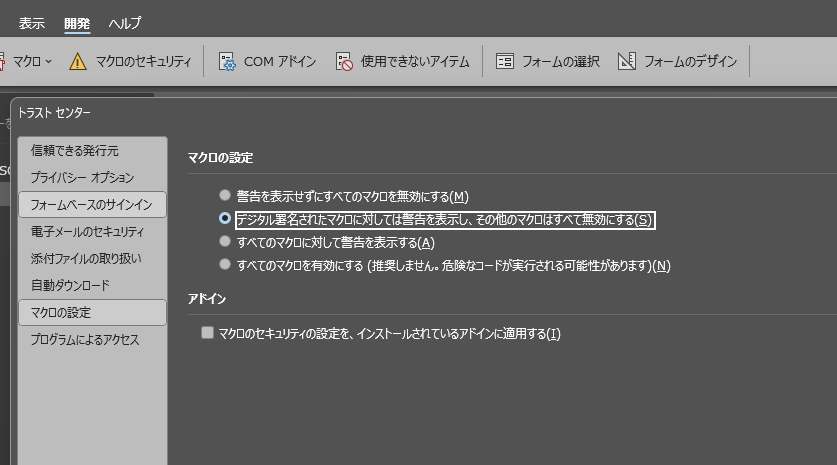Open 信頼できる発行元 category
The width and height of the screenshot is (837, 465).
pos(74,151)
